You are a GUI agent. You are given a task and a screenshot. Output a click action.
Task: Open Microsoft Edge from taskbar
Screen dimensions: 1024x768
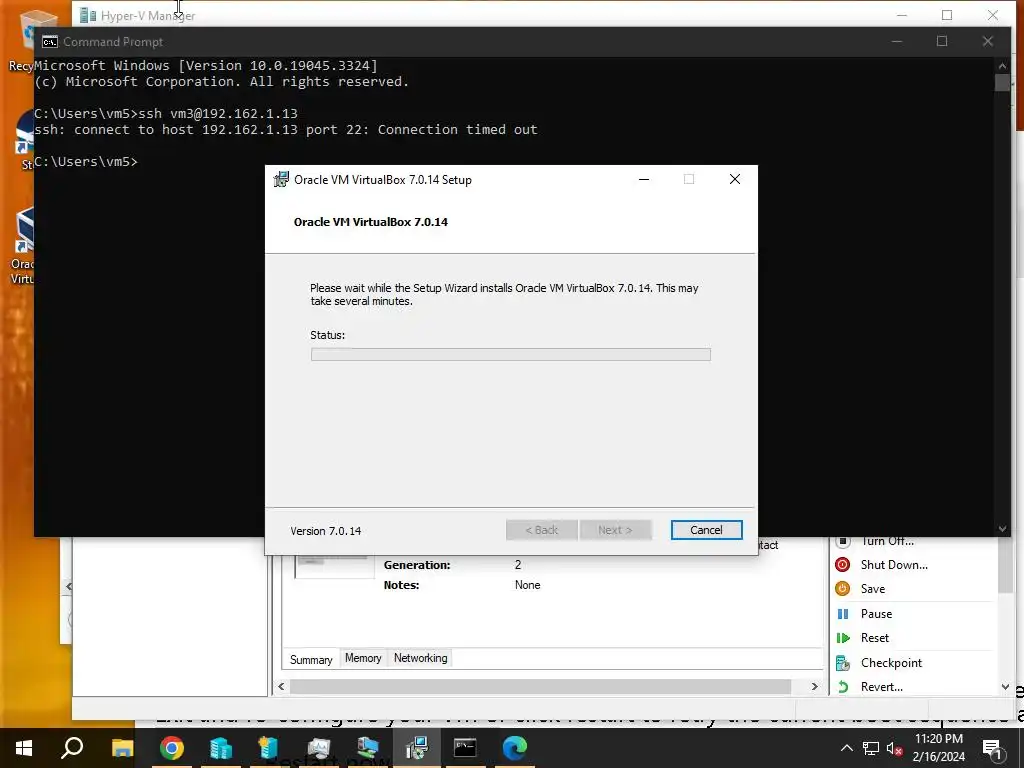[515, 748]
